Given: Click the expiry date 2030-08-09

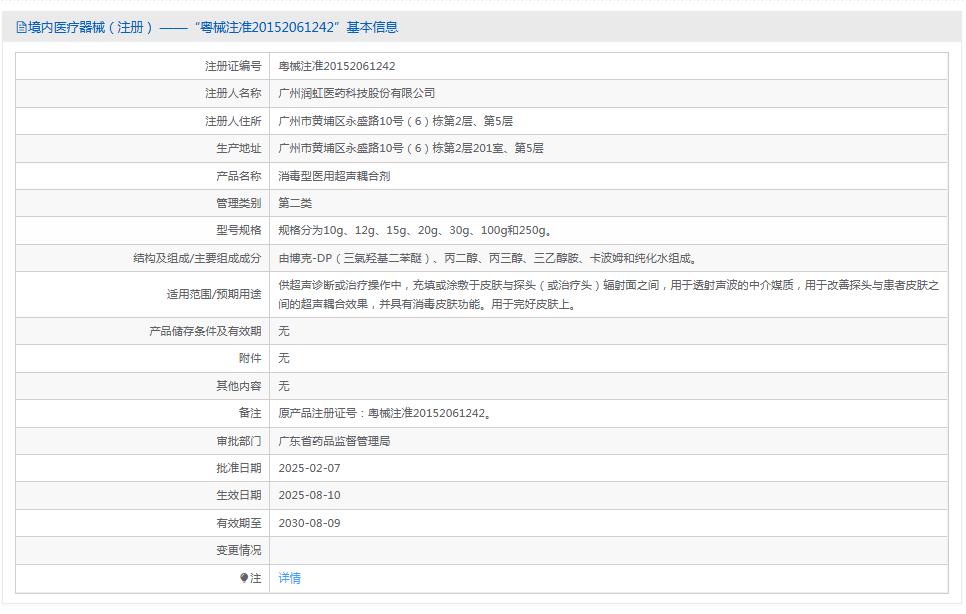Looking at the screenshot, I should coord(309,523).
